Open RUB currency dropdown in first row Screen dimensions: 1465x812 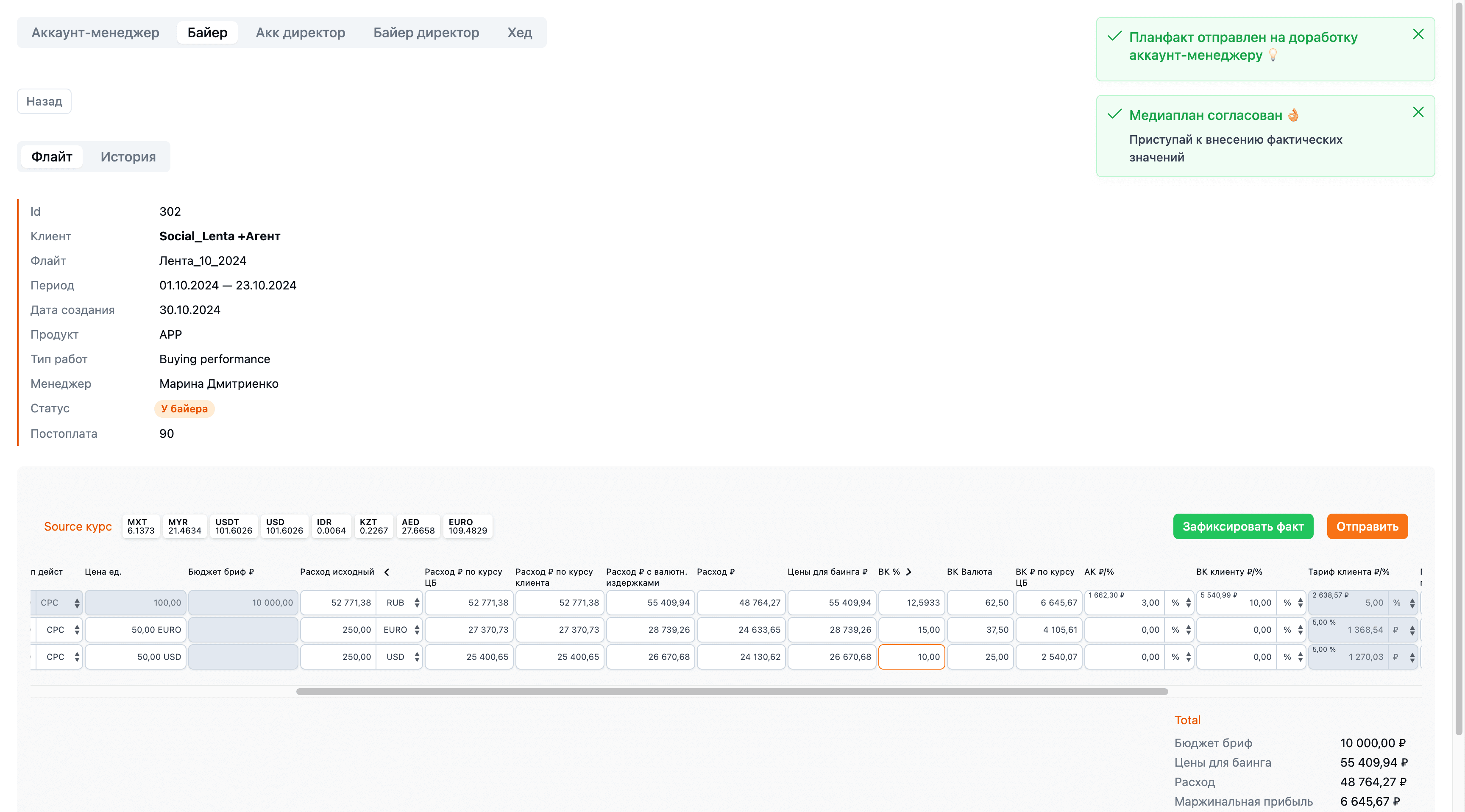pyautogui.click(x=400, y=602)
